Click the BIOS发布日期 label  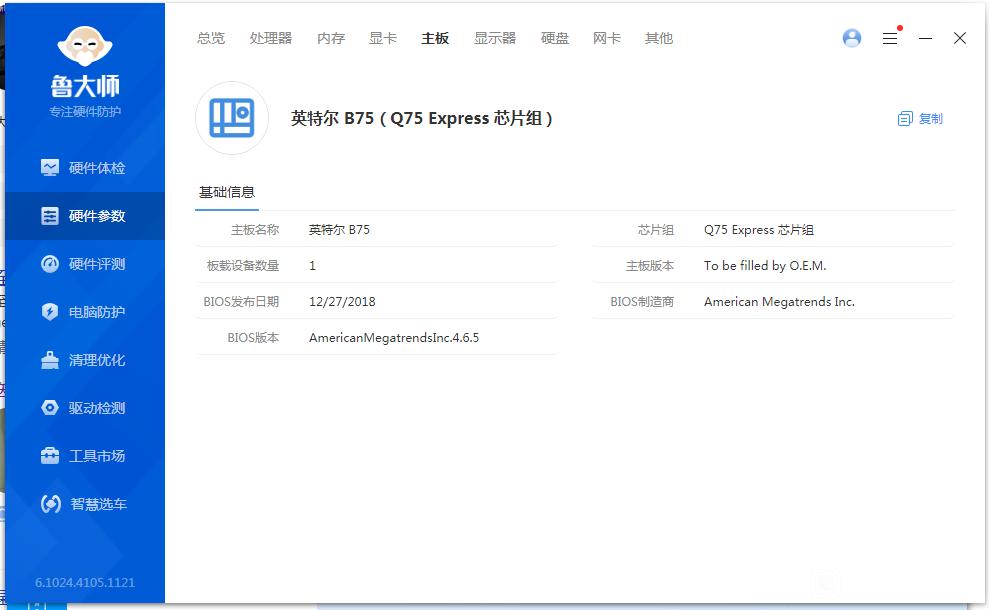pyautogui.click(x=241, y=302)
